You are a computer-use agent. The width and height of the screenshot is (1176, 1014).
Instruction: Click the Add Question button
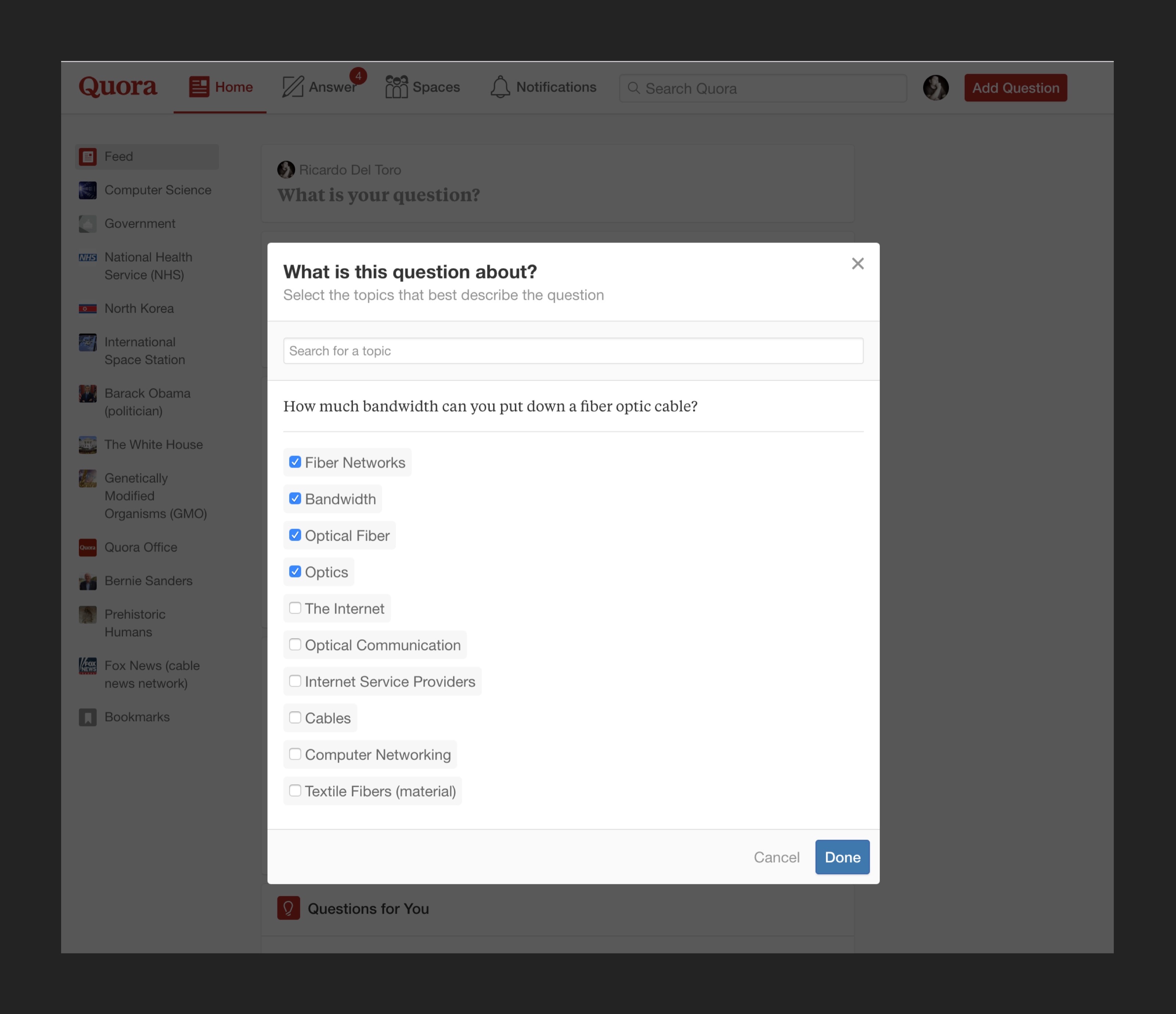(1015, 88)
